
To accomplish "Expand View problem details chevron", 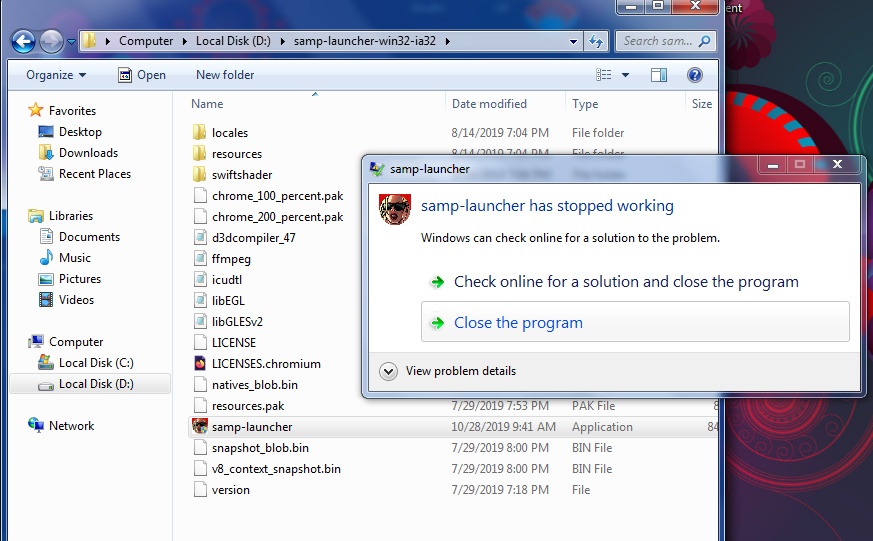I will pyautogui.click(x=388, y=371).
